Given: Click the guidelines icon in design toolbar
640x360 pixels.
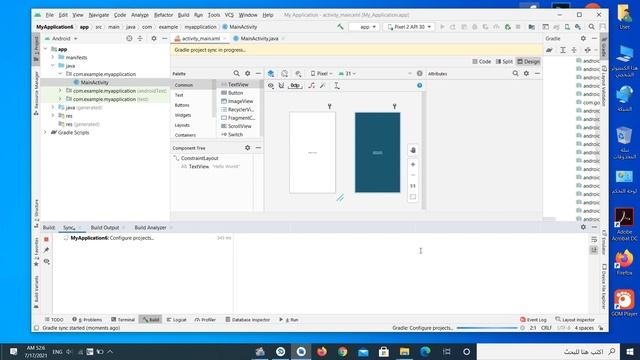Looking at the screenshot, I should pos(337,86).
